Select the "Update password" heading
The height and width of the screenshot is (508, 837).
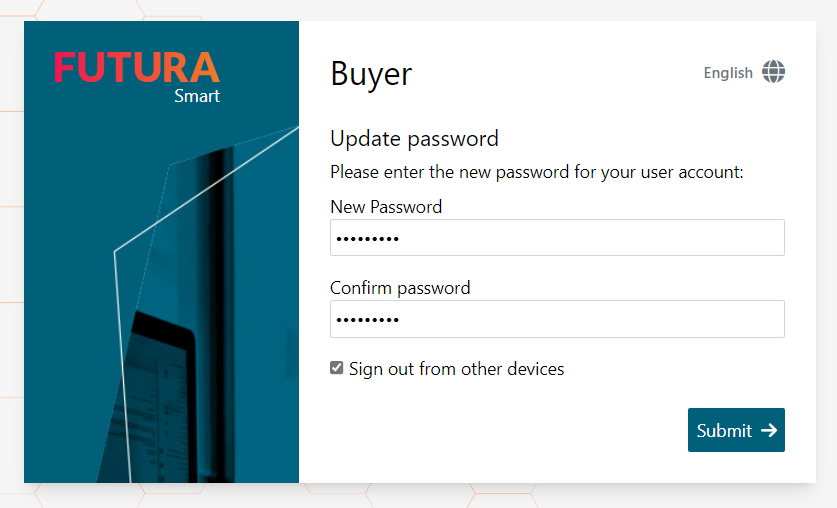pyautogui.click(x=414, y=139)
